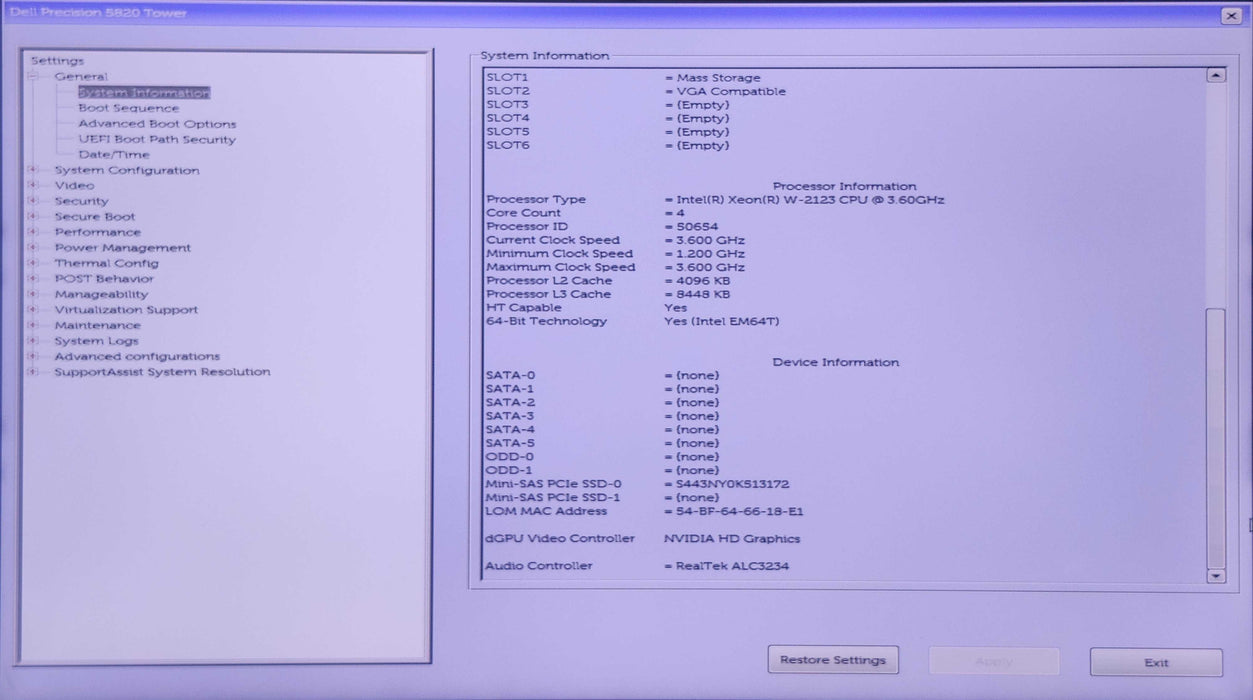Select the General category label
The height and width of the screenshot is (700, 1253).
click(x=81, y=76)
